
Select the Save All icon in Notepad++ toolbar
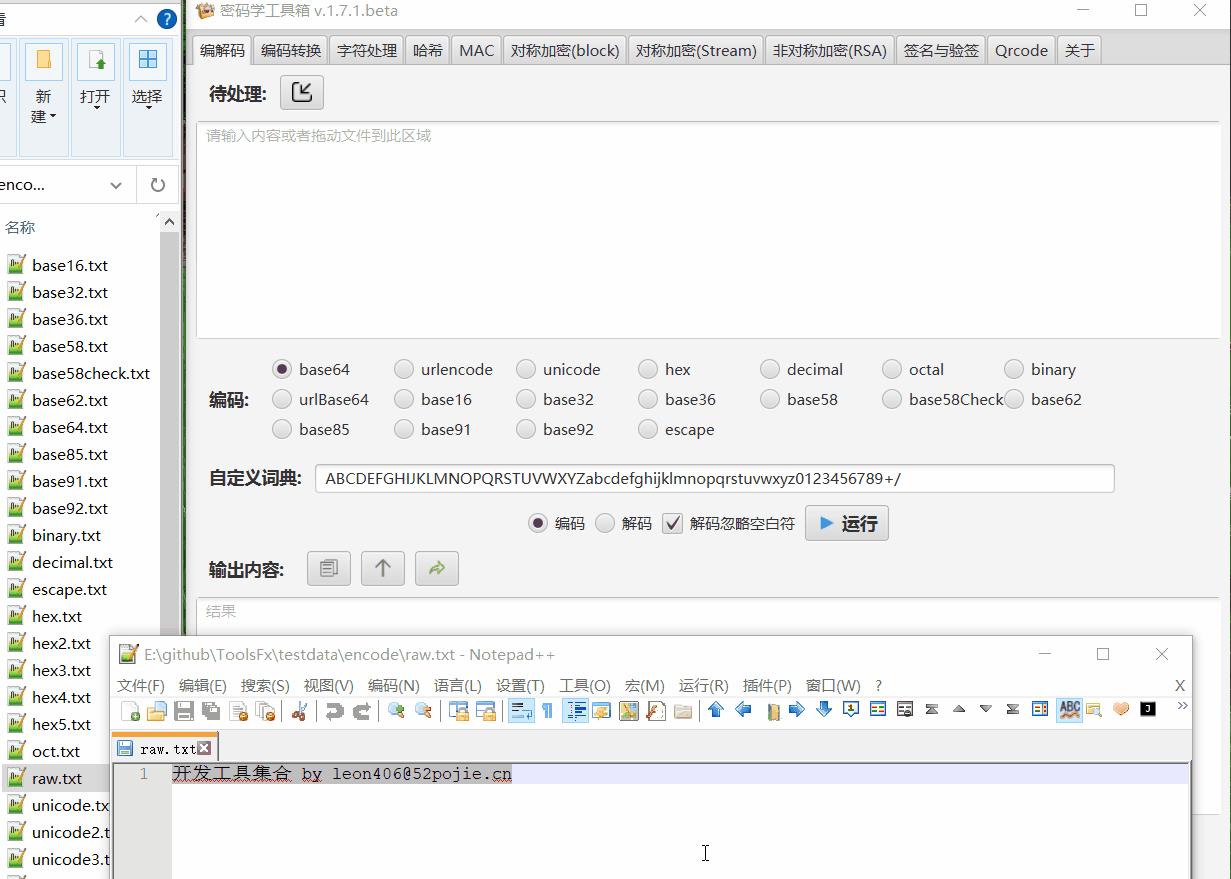[212, 710]
